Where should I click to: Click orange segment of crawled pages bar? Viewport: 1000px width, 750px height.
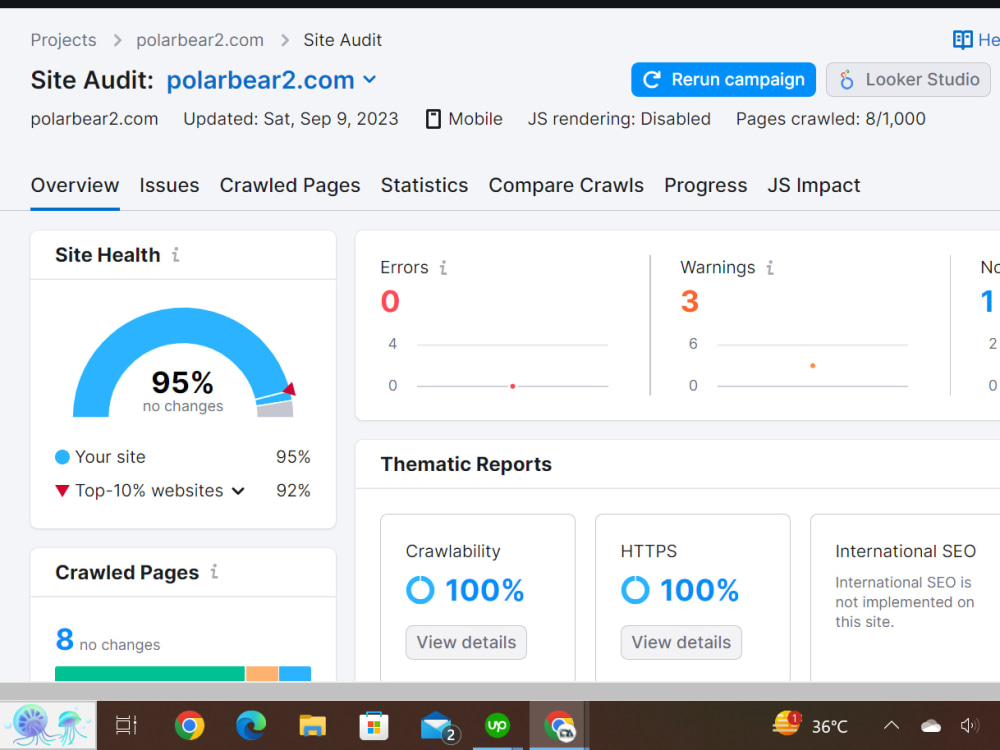tap(262, 673)
